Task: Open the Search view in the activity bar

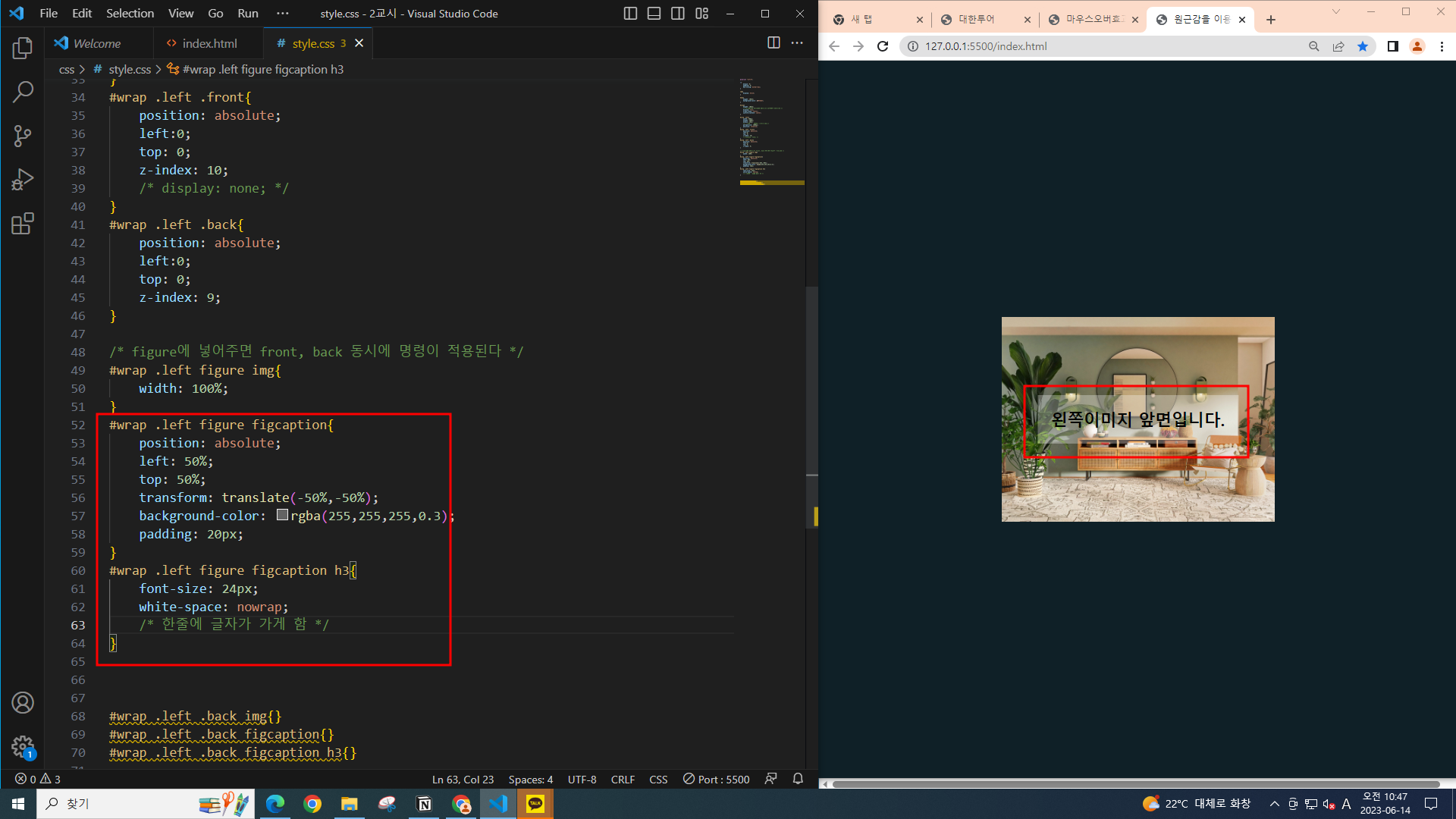Action: 23,93
